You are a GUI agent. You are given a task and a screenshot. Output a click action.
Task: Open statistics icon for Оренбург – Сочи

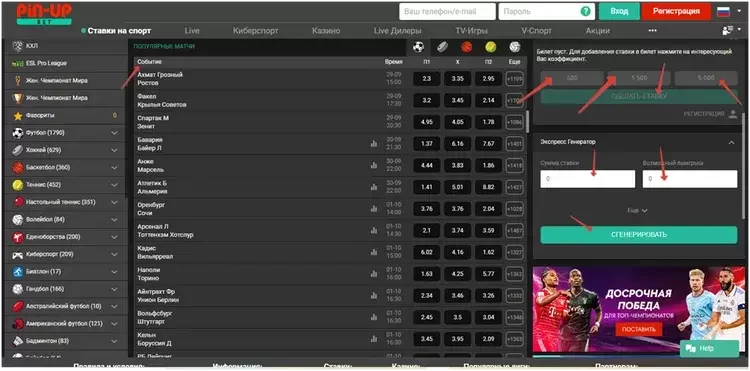coord(374,208)
